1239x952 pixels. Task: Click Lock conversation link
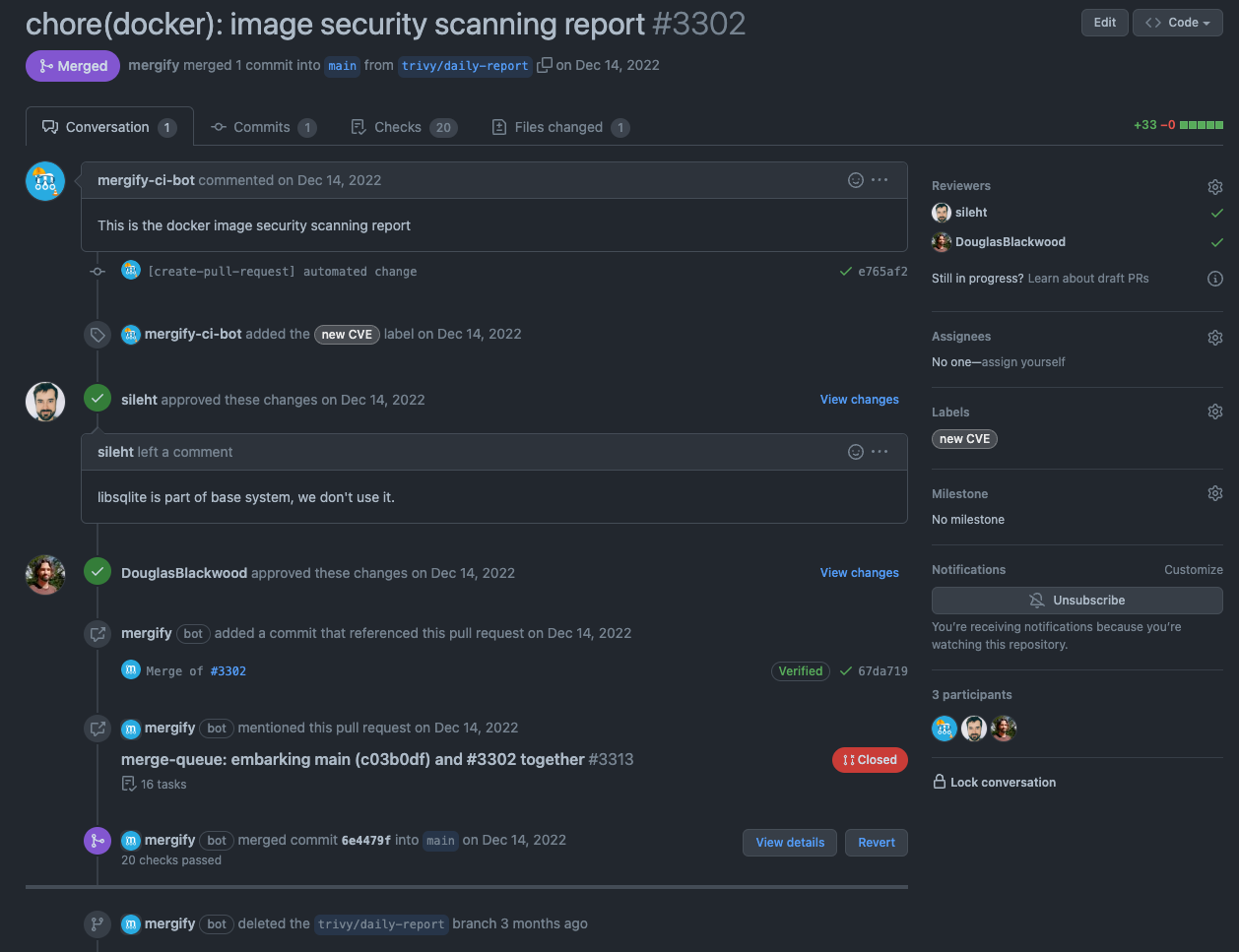click(x=1003, y=783)
